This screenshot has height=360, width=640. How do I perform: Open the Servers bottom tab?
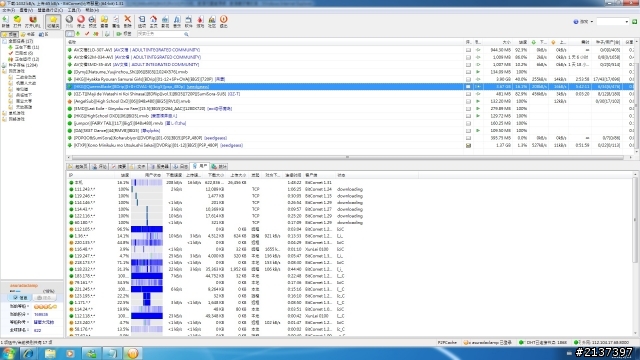coord(160,167)
